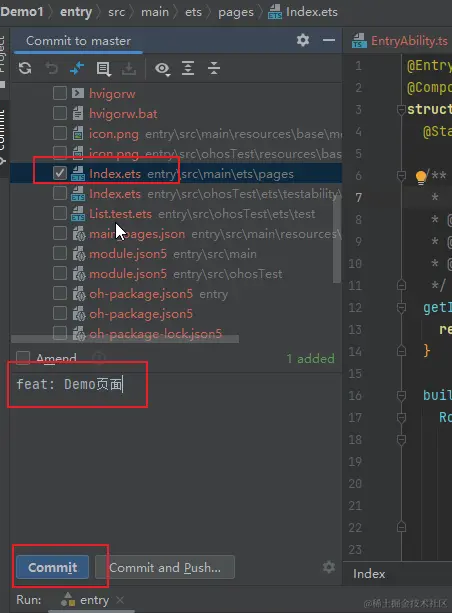Click the '1 added' status text
This screenshot has width=452, height=613.
[310, 358]
